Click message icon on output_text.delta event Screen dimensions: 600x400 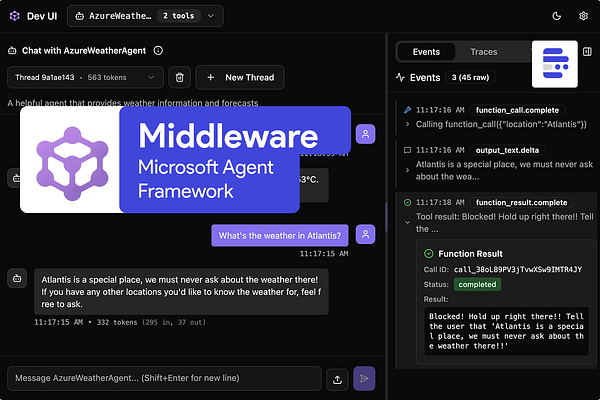click(x=407, y=150)
